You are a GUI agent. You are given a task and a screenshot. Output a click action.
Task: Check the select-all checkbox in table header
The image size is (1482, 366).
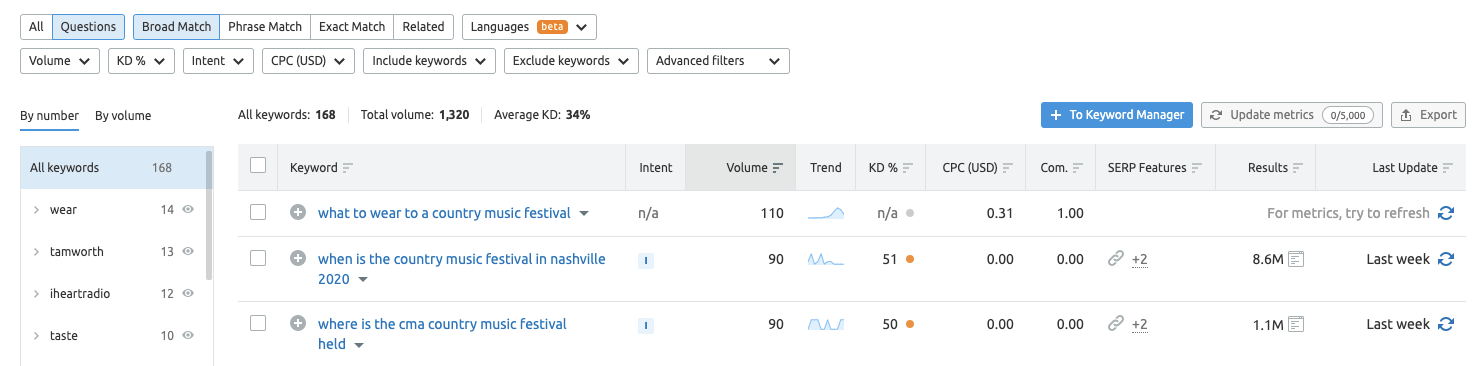coord(258,166)
